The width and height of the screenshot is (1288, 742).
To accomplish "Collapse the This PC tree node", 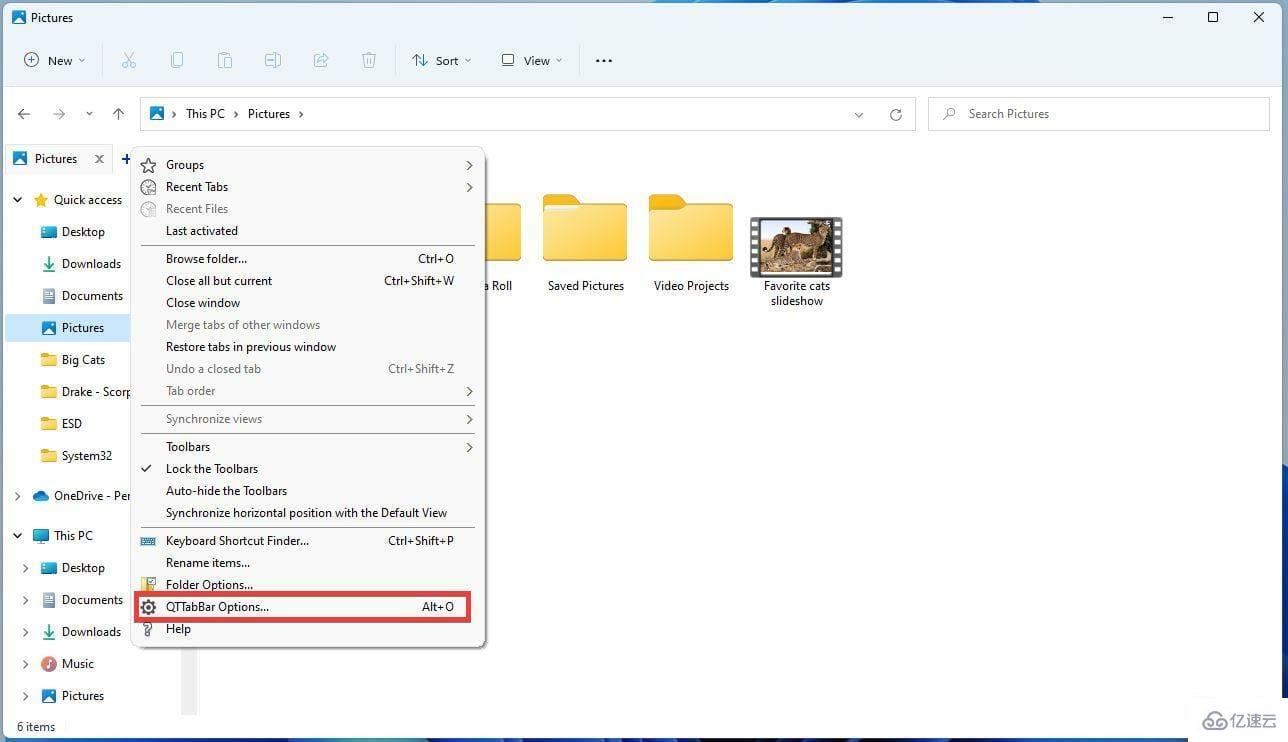I will point(17,536).
